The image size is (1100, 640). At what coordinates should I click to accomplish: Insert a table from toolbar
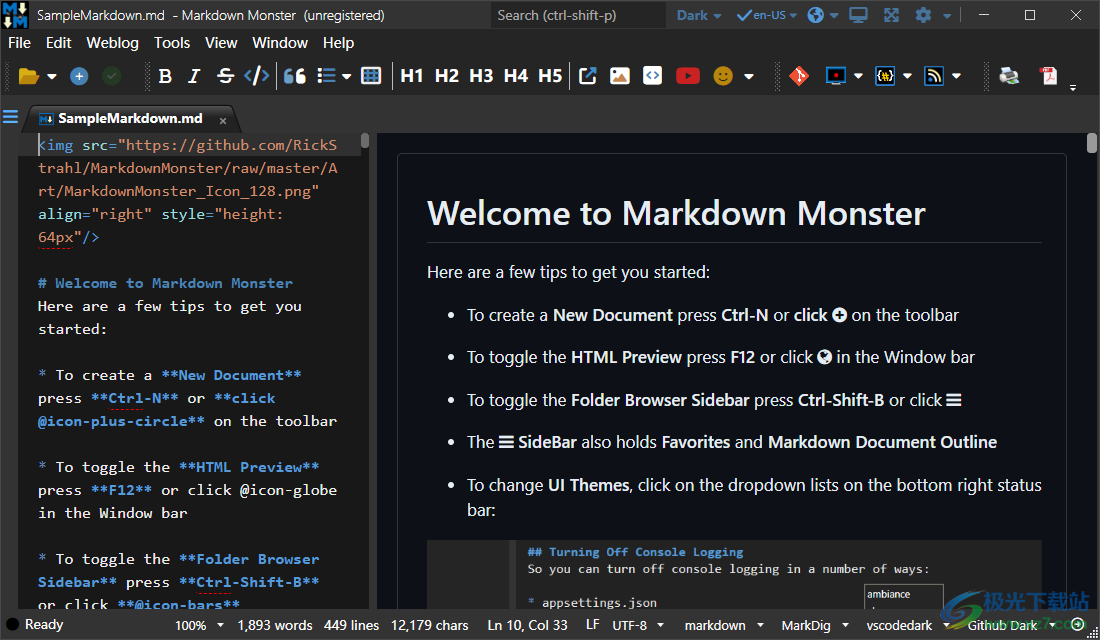tap(371, 76)
